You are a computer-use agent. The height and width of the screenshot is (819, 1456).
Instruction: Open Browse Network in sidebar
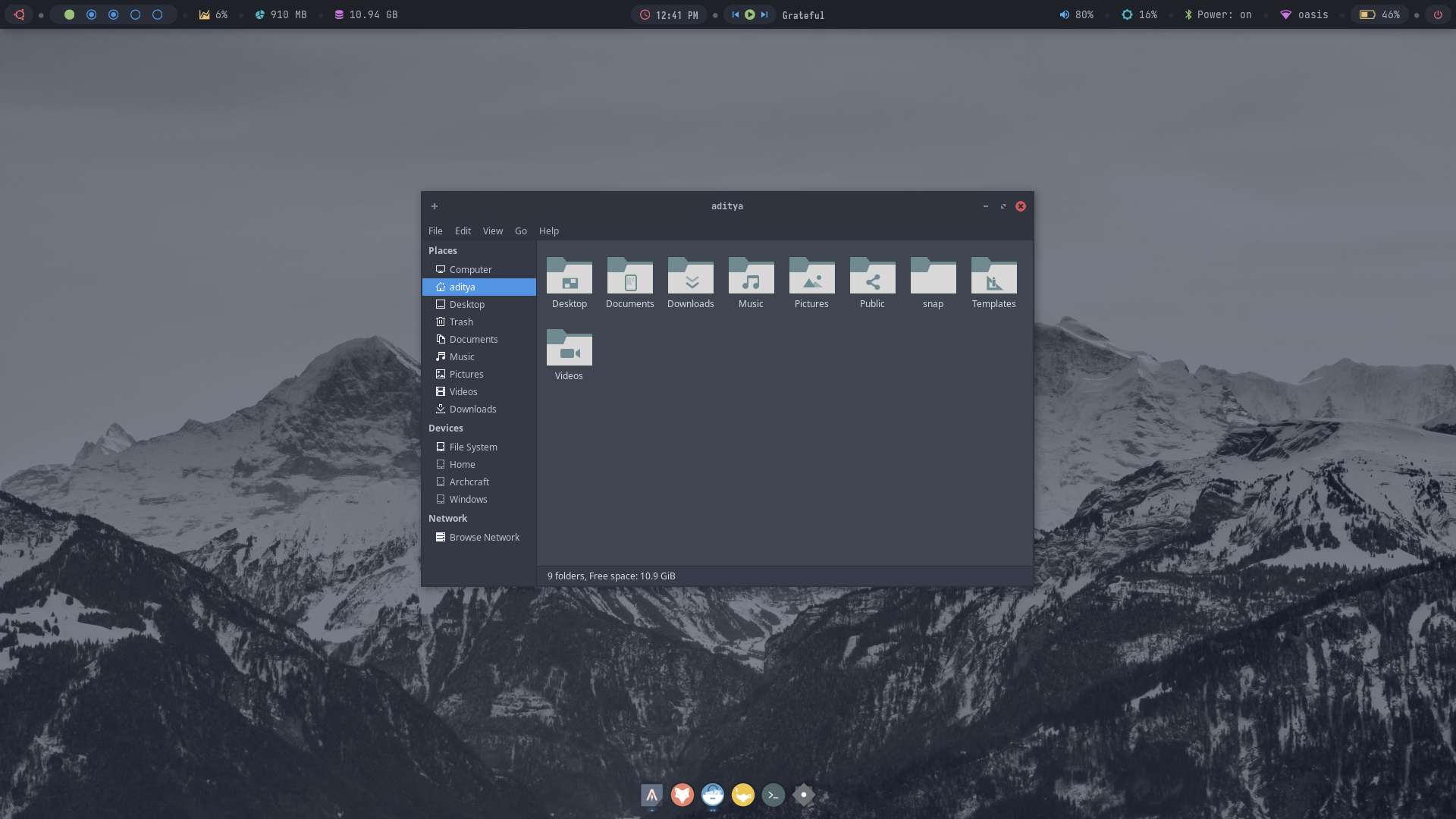coord(484,538)
